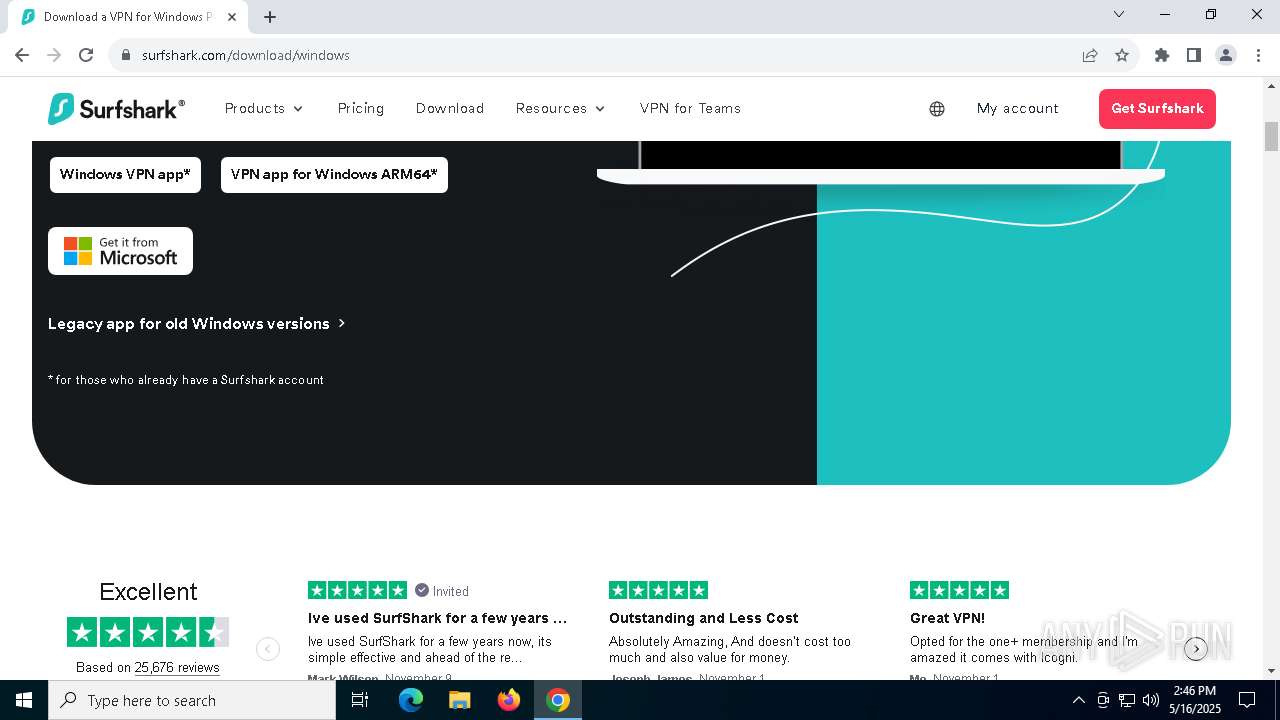
Task: Share this page icon in address bar
Action: 1090,55
